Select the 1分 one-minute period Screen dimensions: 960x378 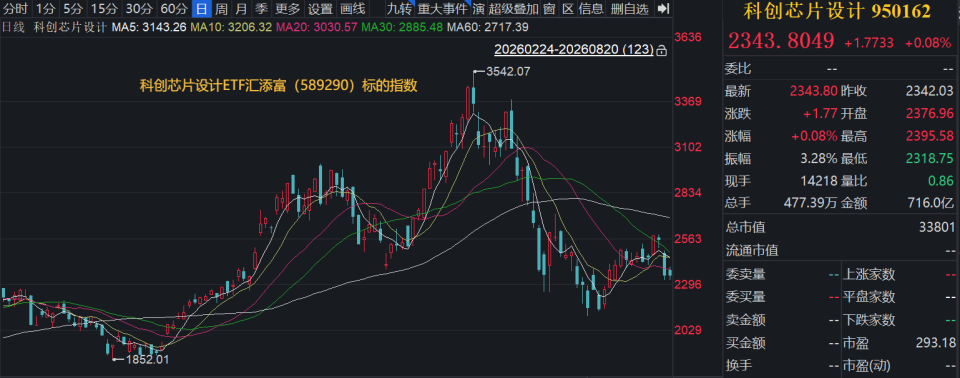point(45,9)
